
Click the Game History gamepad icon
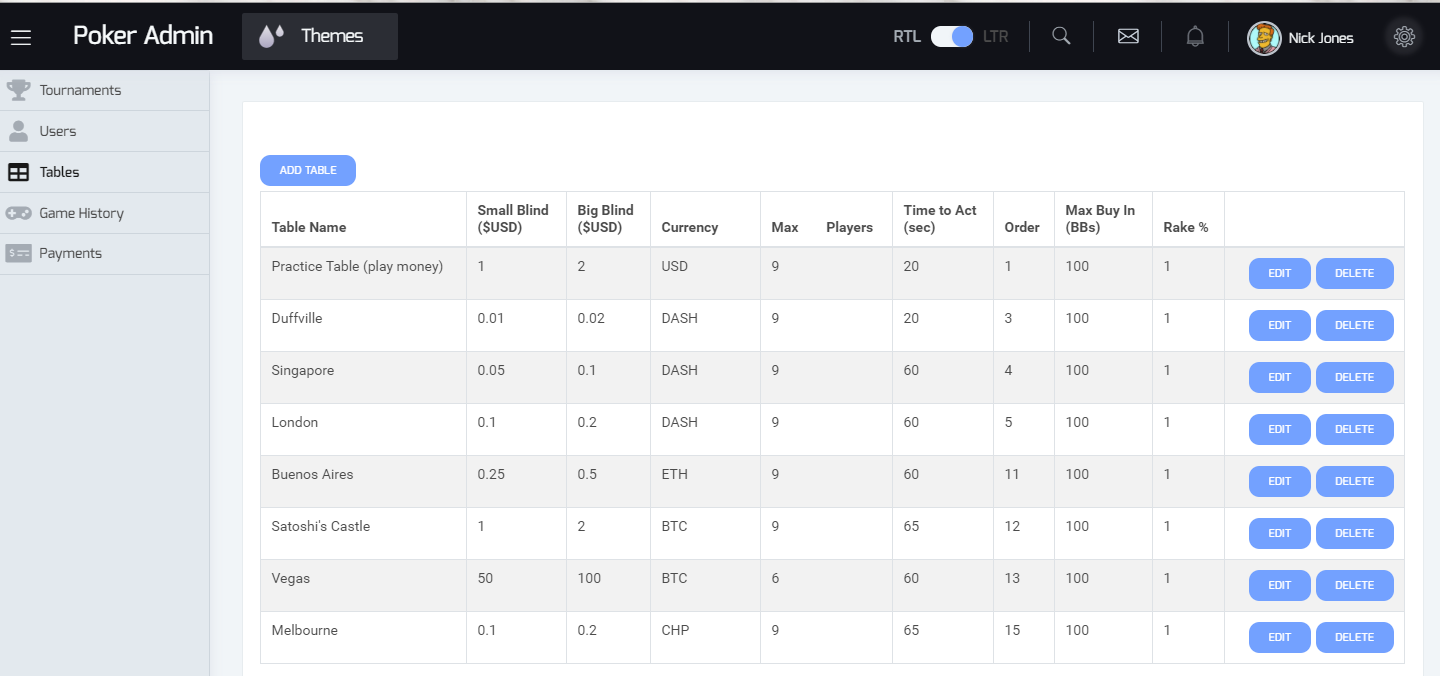(18, 213)
